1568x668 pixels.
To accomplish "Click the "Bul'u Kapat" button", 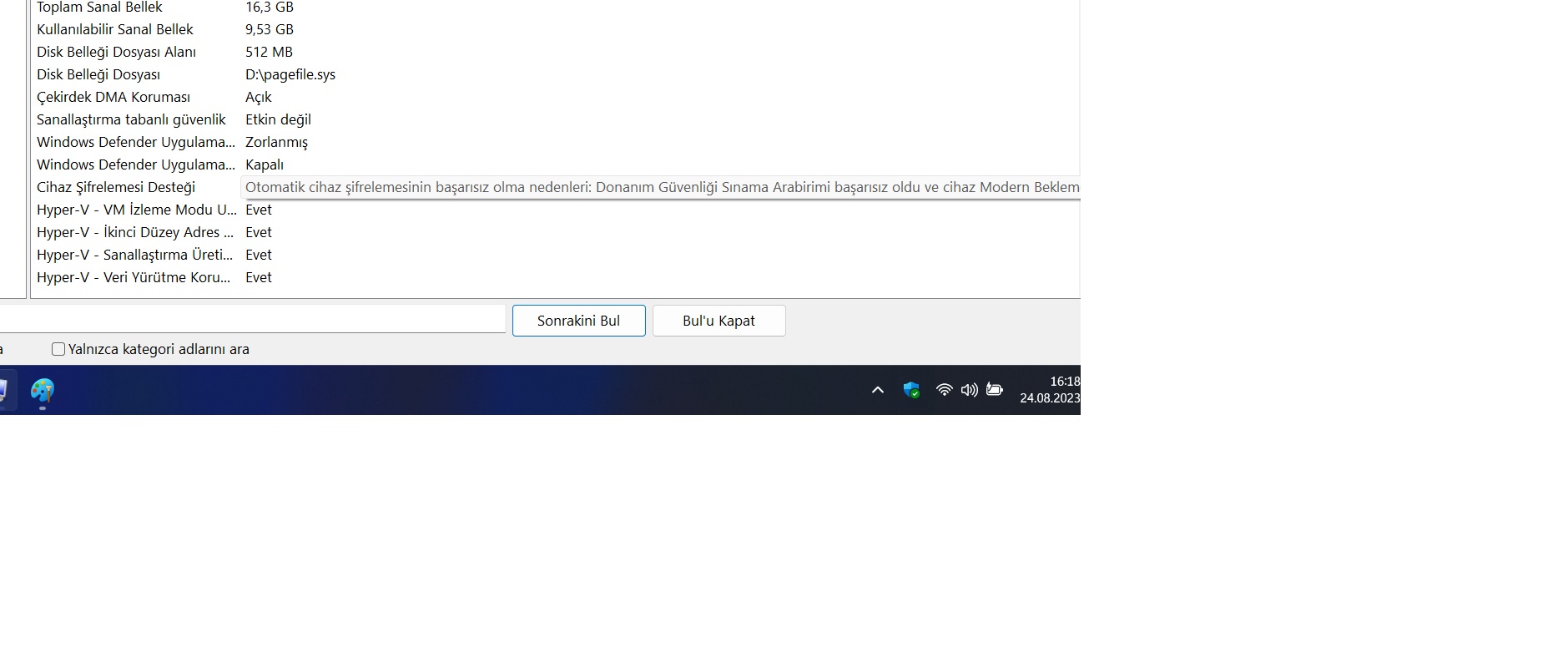I will (719, 321).
